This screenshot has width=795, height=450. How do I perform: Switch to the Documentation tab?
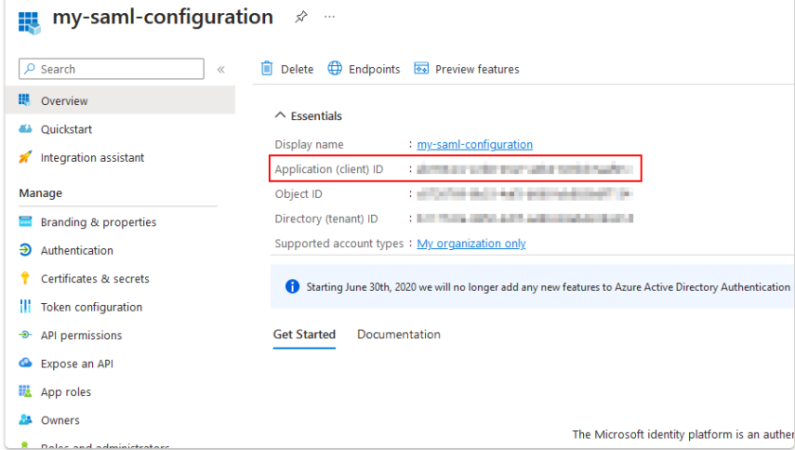pyautogui.click(x=399, y=334)
